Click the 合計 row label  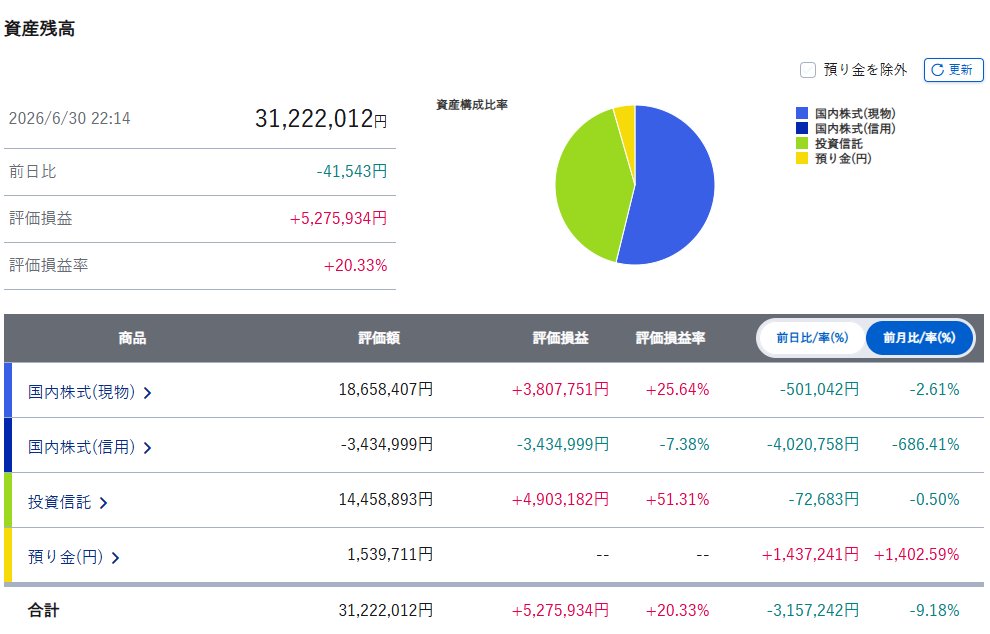click(44, 610)
